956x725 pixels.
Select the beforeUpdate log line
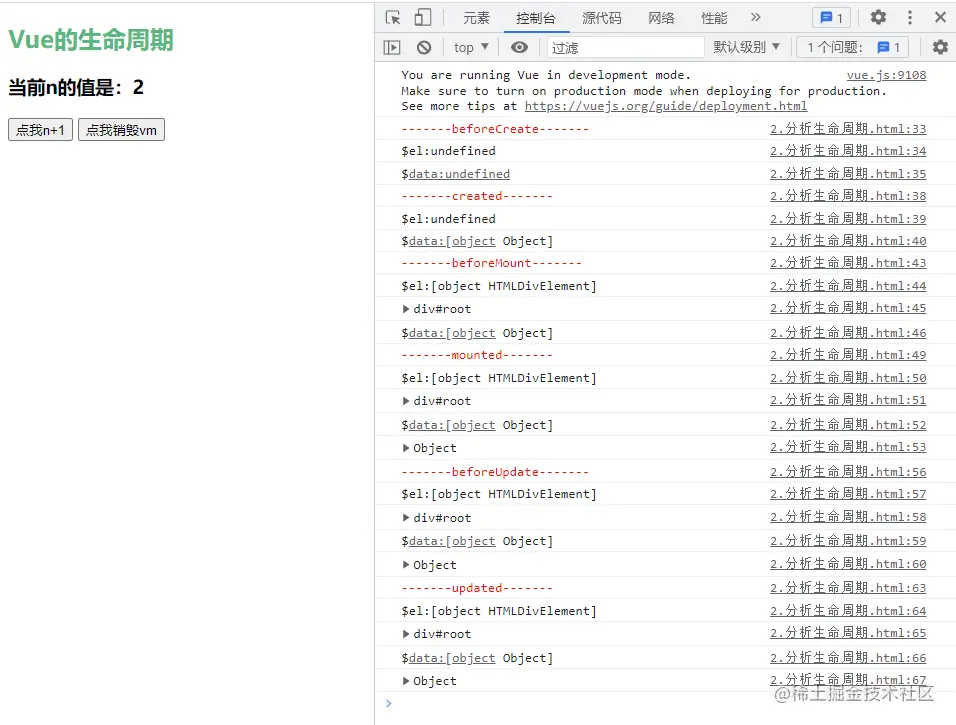click(495, 472)
